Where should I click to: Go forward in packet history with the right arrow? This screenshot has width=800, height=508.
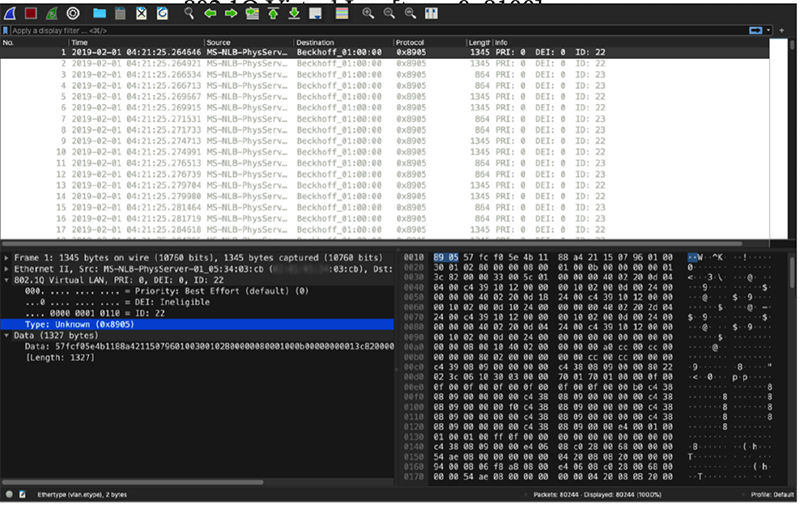click(231, 13)
